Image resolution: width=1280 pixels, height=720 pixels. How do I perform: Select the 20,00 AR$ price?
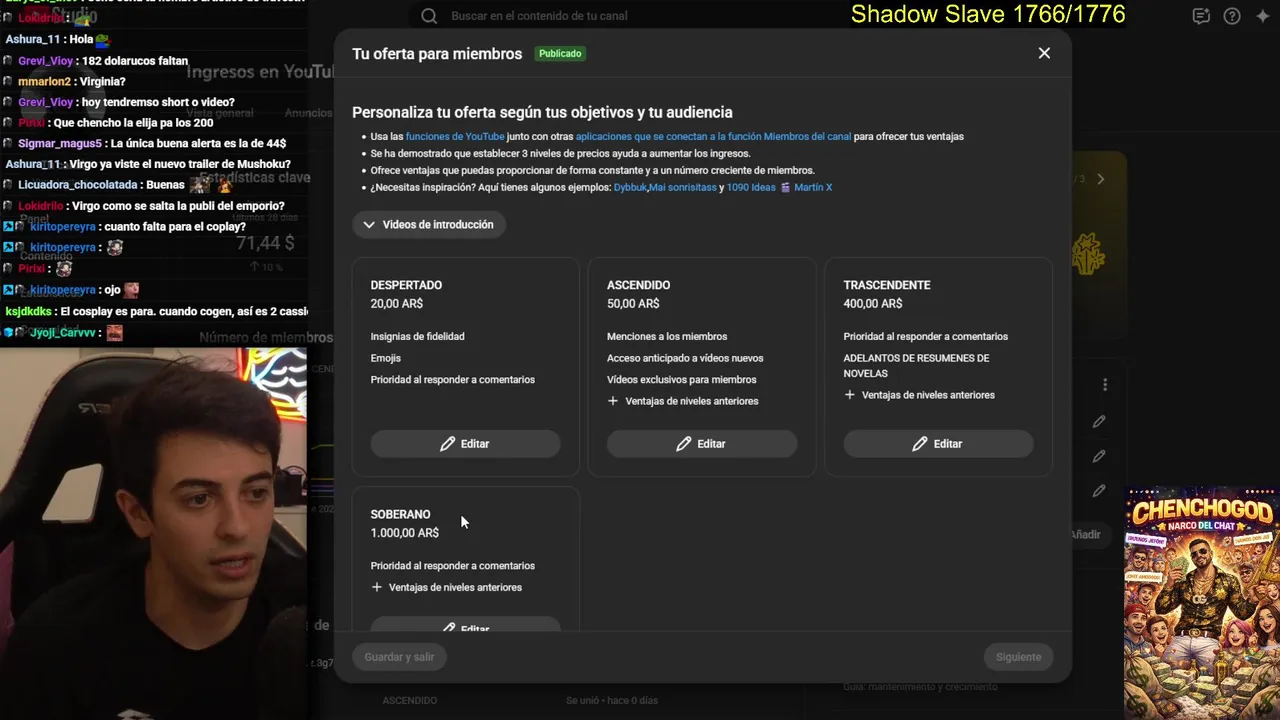[x=397, y=304]
